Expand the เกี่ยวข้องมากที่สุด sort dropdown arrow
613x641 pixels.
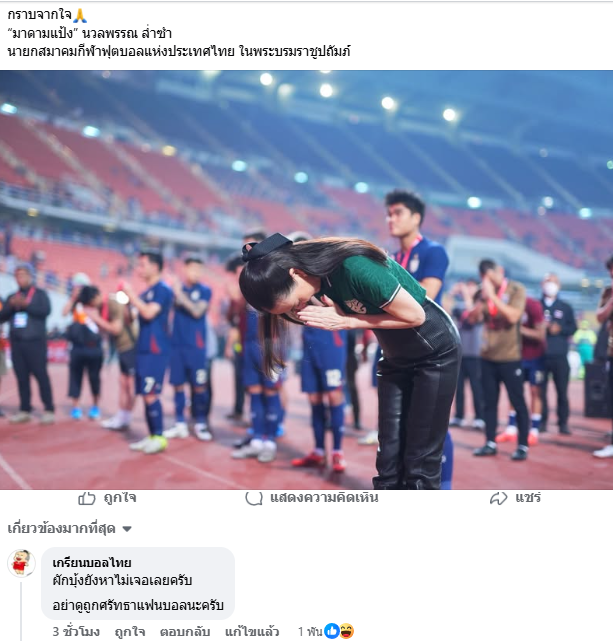pyautogui.click(x=127, y=529)
